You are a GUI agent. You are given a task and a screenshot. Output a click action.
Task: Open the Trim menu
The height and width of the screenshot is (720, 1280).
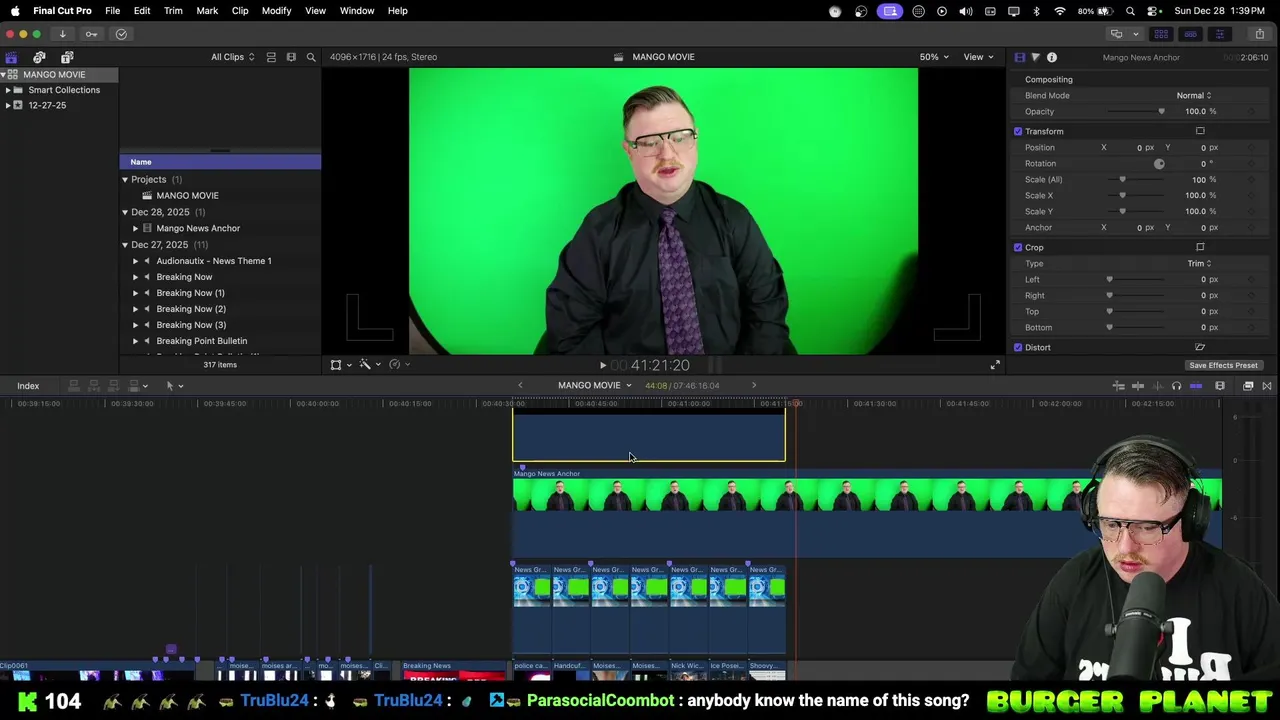(173, 11)
